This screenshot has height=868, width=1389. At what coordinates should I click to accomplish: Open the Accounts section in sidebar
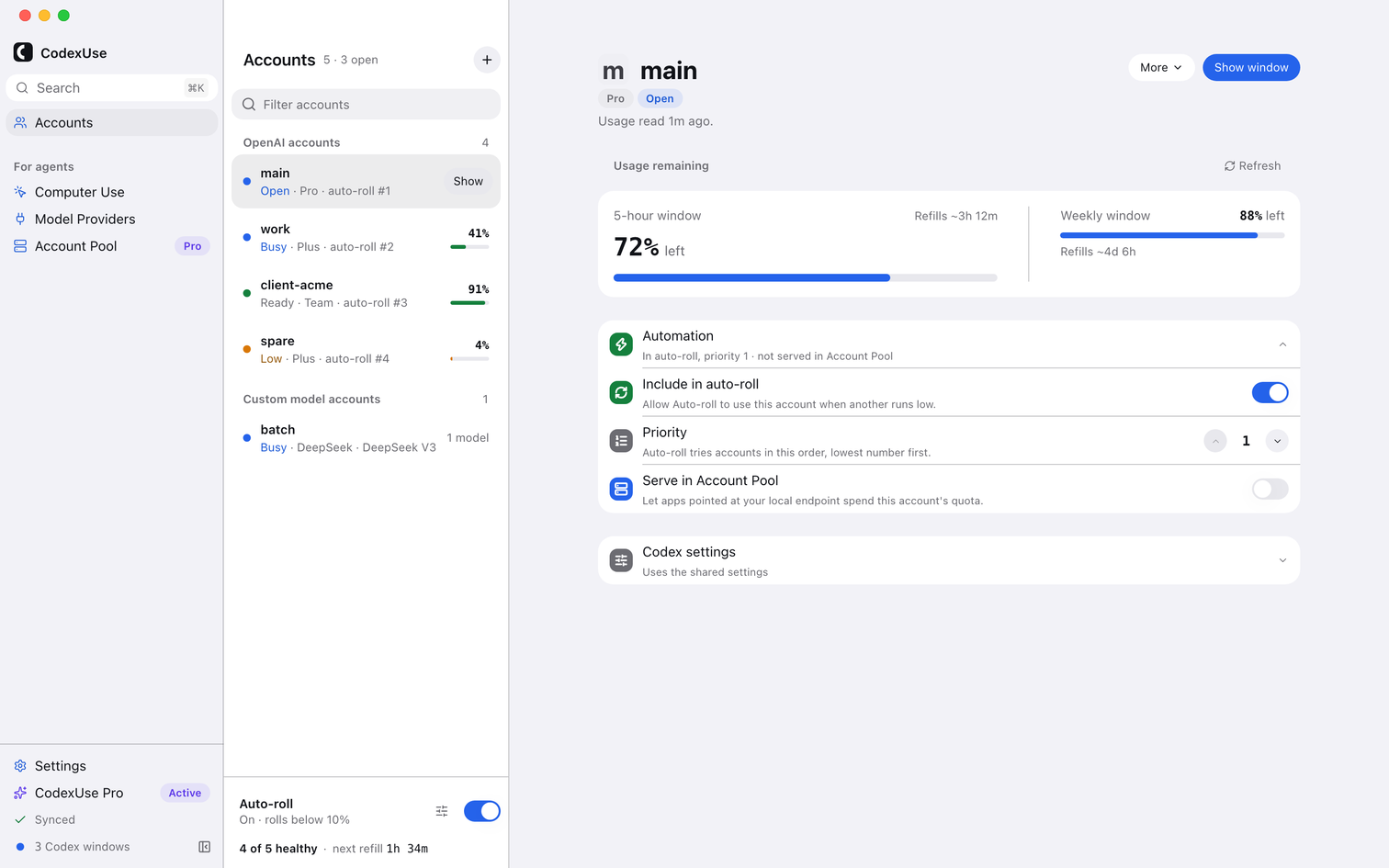[x=112, y=123]
